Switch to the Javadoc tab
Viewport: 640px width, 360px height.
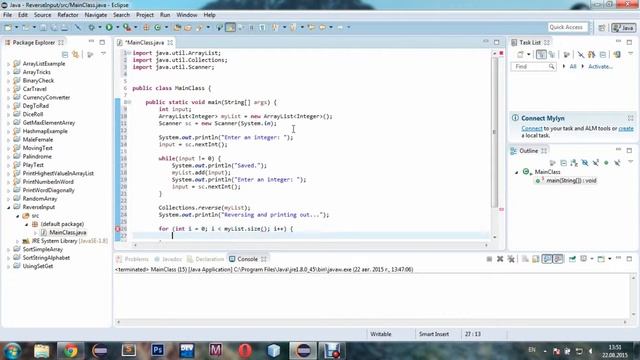[x=168, y=259]
